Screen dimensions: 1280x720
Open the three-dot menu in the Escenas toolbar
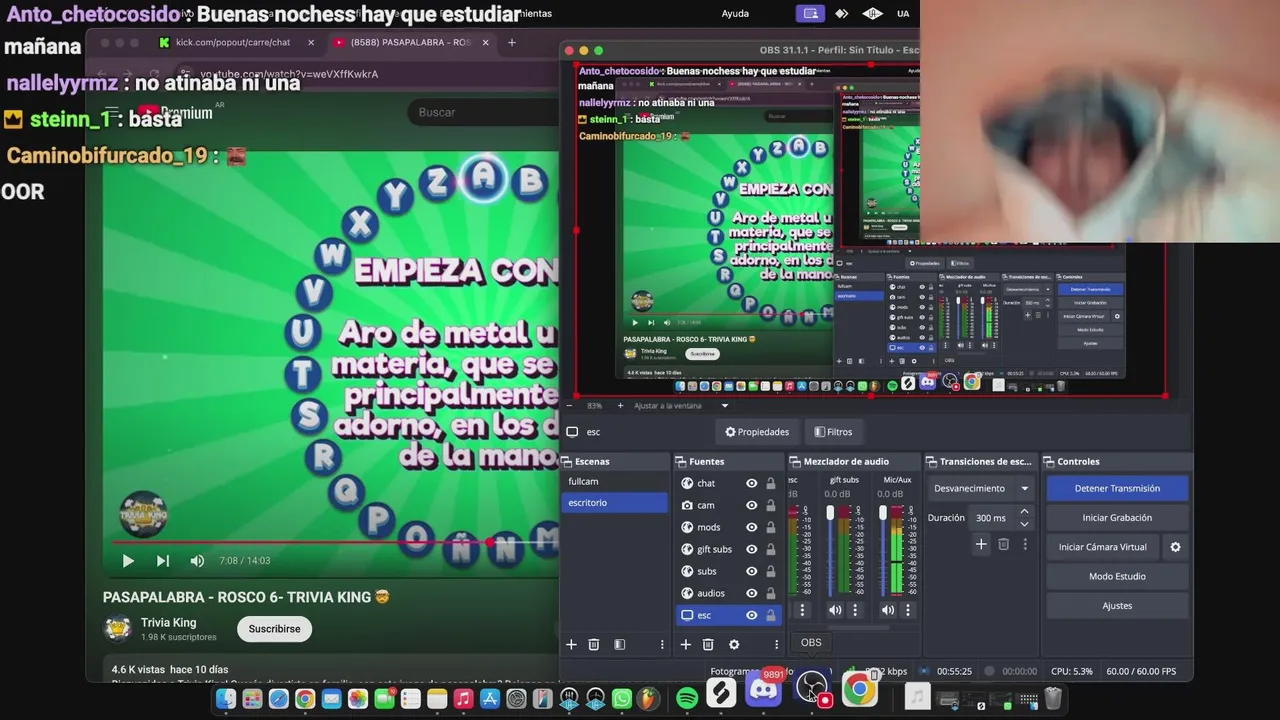[x=662, y=645]
